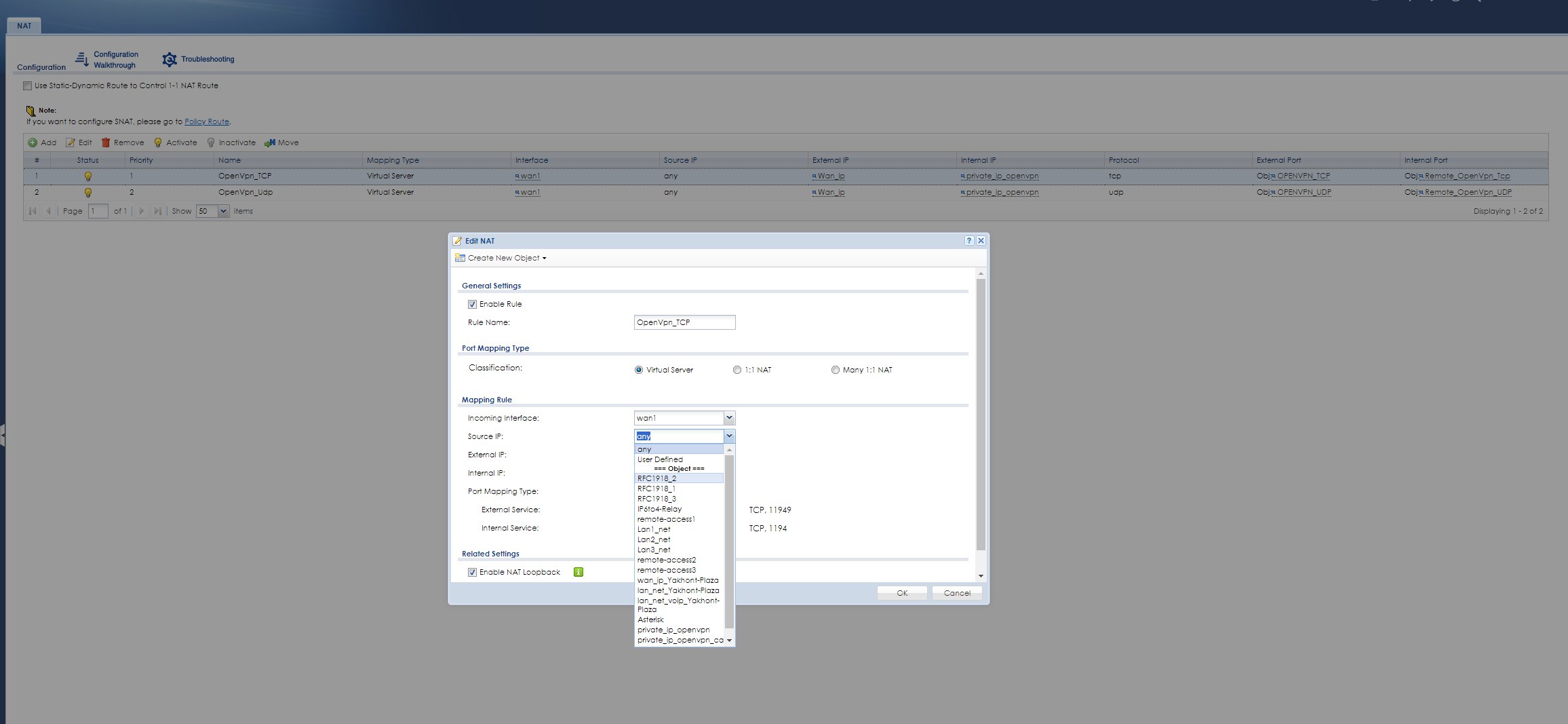This screenshot has height=724, width=1568.
Task: Click the Rule Name input field
Action: coord(684,322)
